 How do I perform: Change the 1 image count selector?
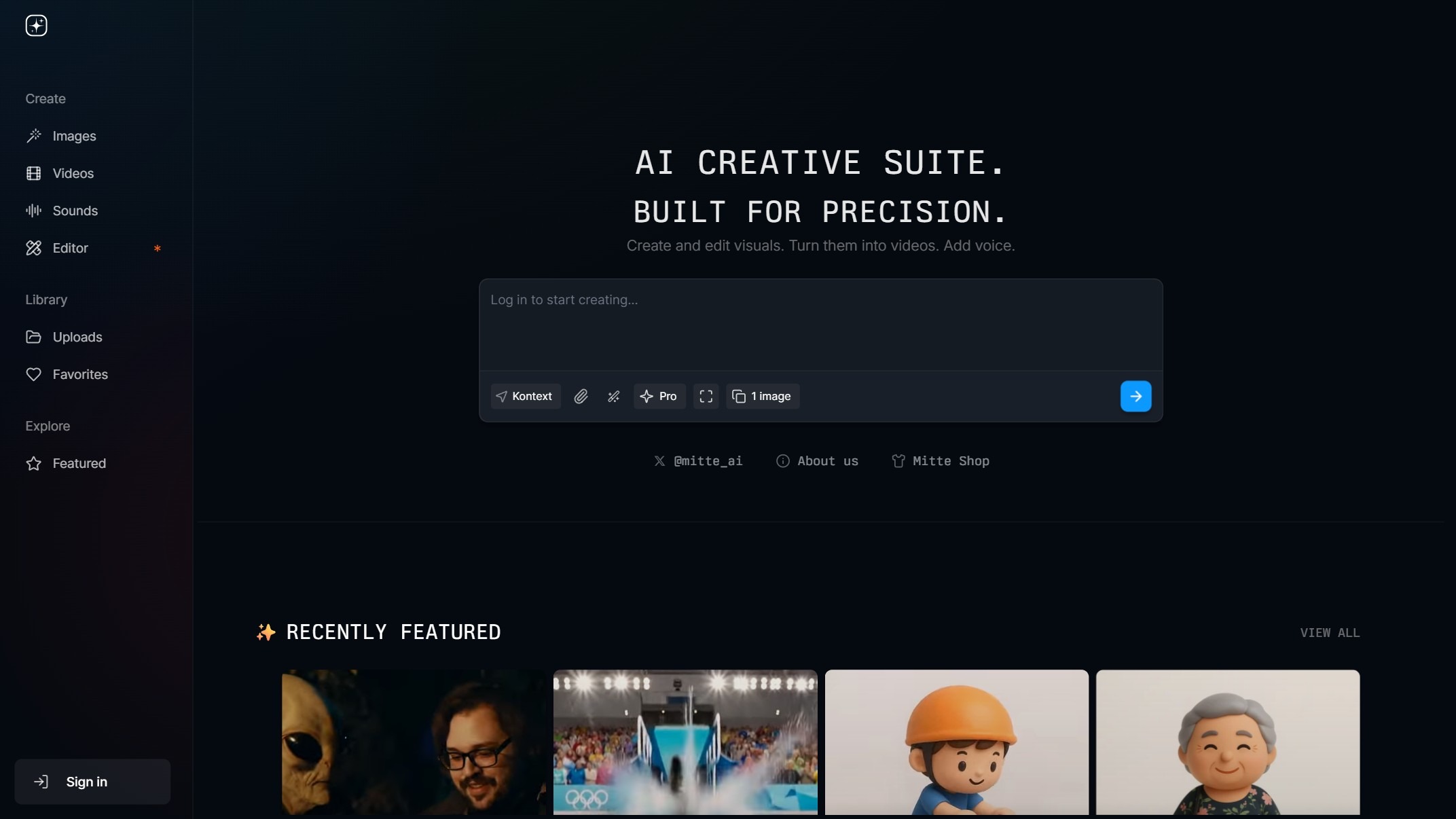[x=762, y=397]
